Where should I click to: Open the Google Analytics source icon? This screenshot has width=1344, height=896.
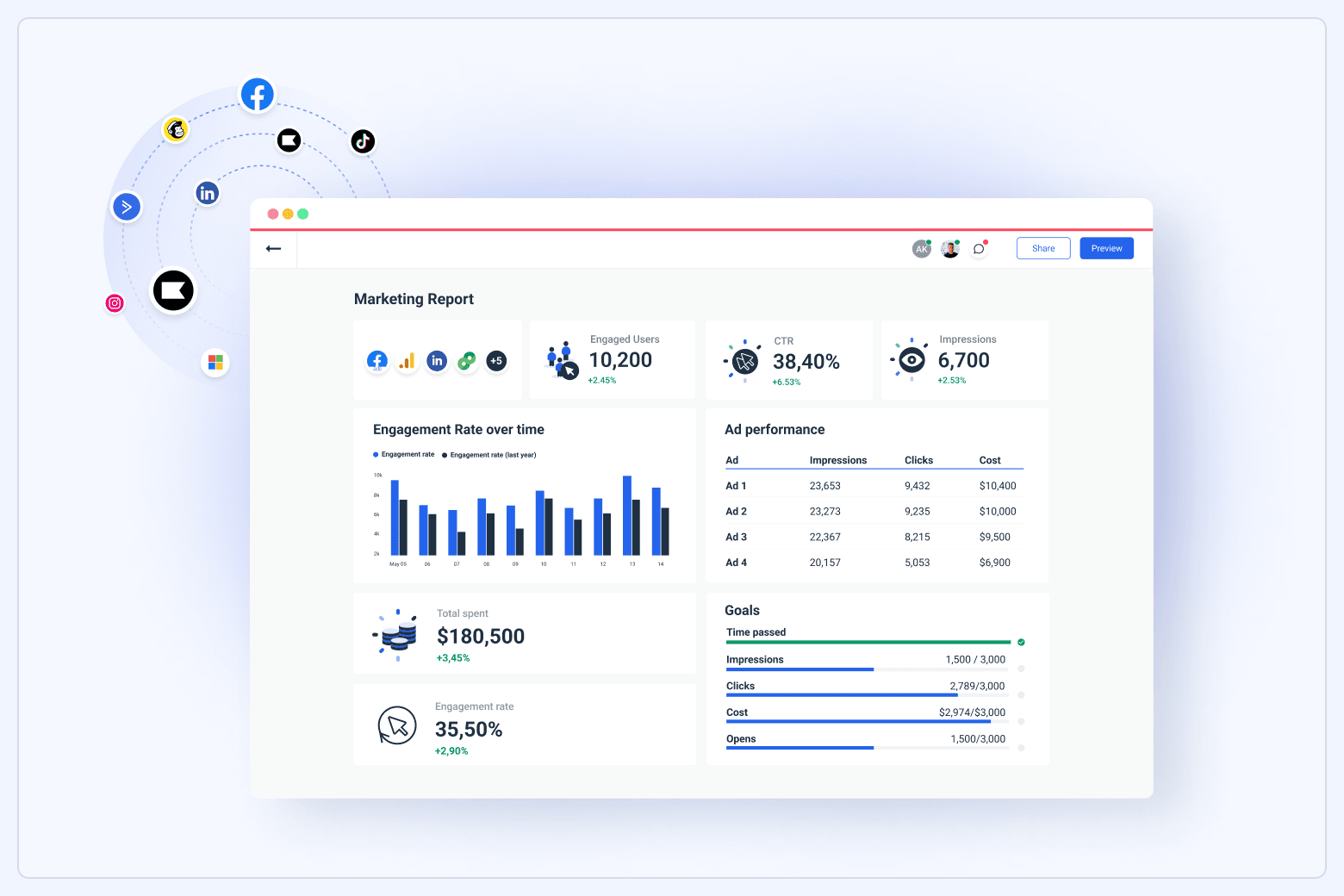point(407,360)
